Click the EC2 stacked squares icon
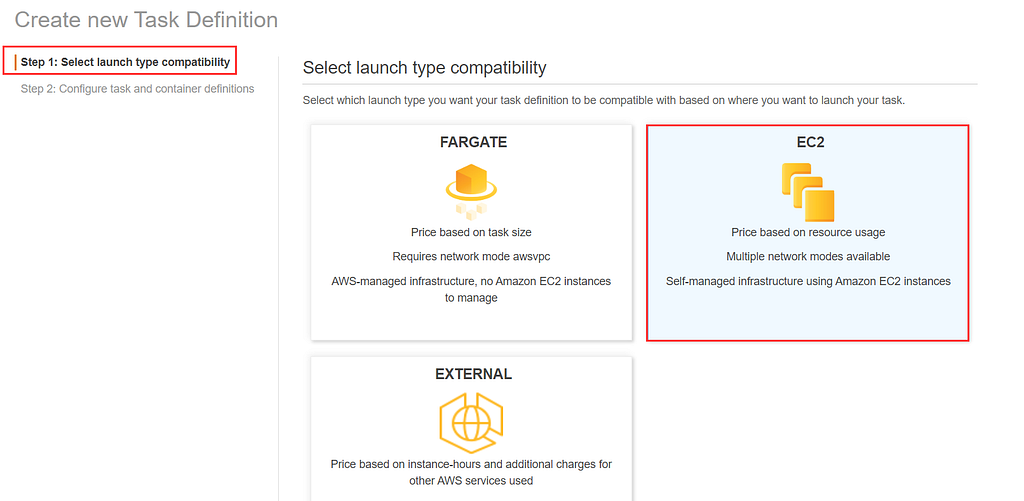 click(808, 192)
